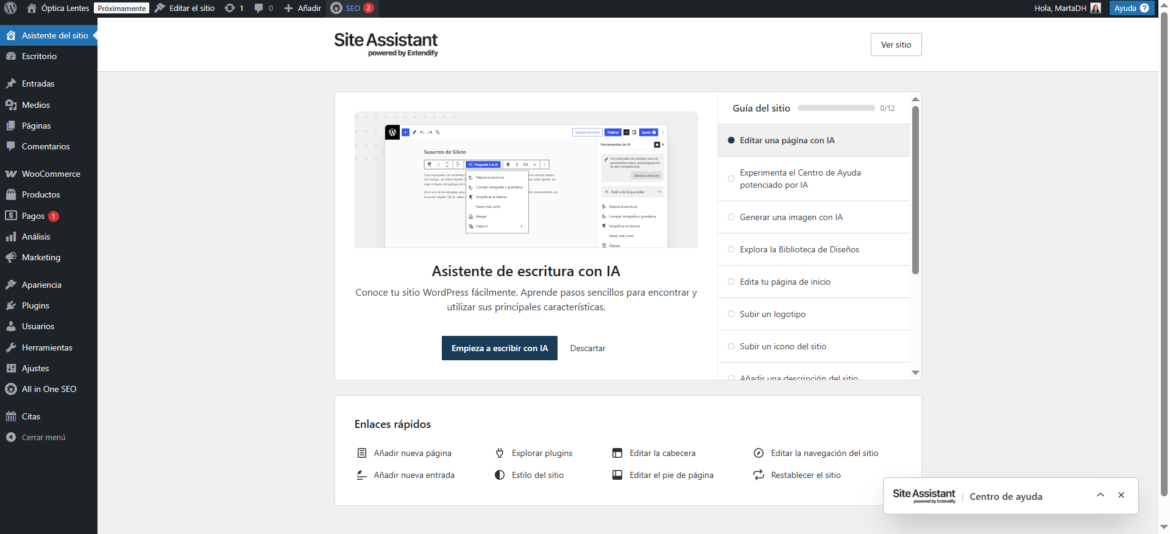The image size is (1170, 534).
Task: Click the Marketing megaphone icon
Action: (x=11, y=257)
